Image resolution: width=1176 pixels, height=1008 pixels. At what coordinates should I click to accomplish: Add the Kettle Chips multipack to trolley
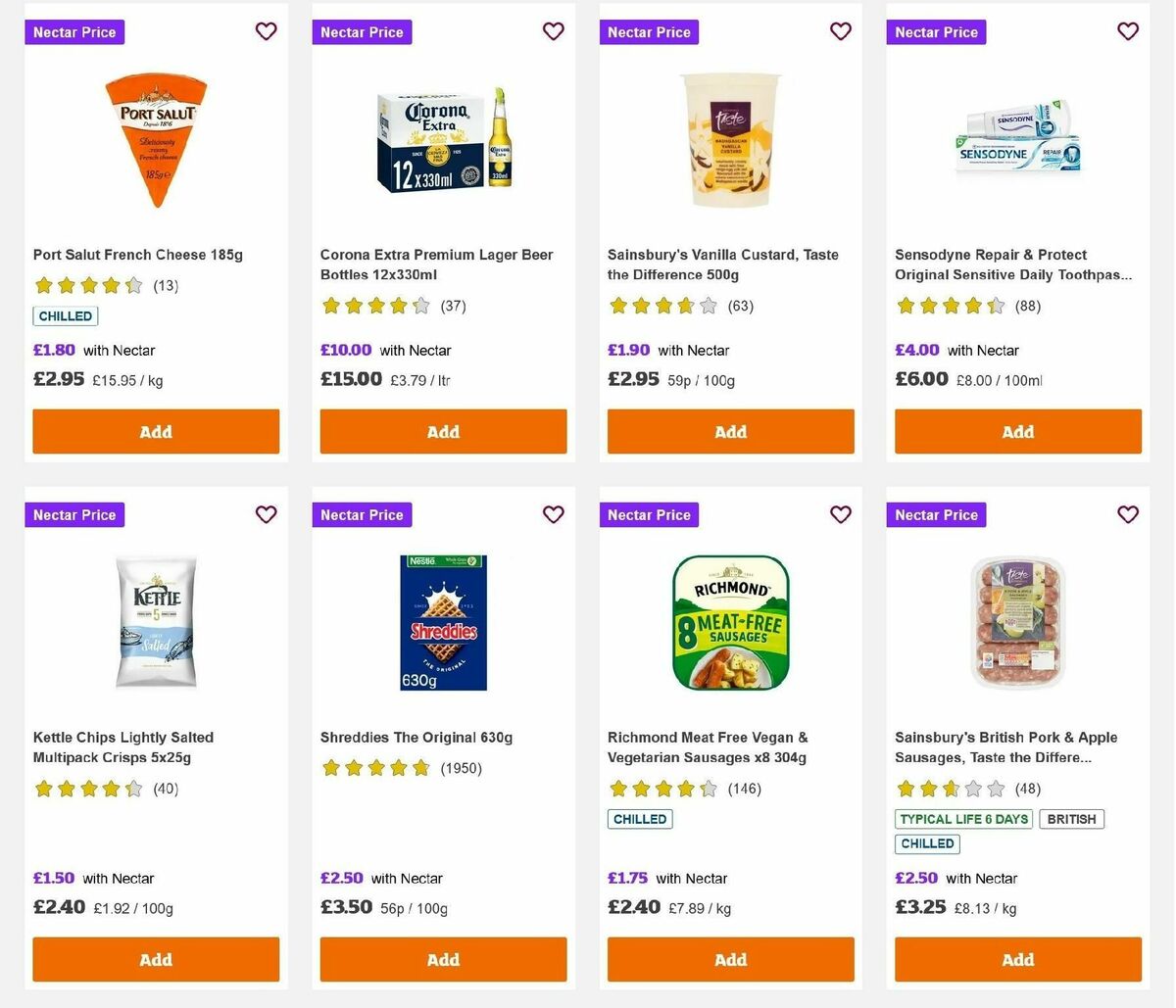click(155, 959)
